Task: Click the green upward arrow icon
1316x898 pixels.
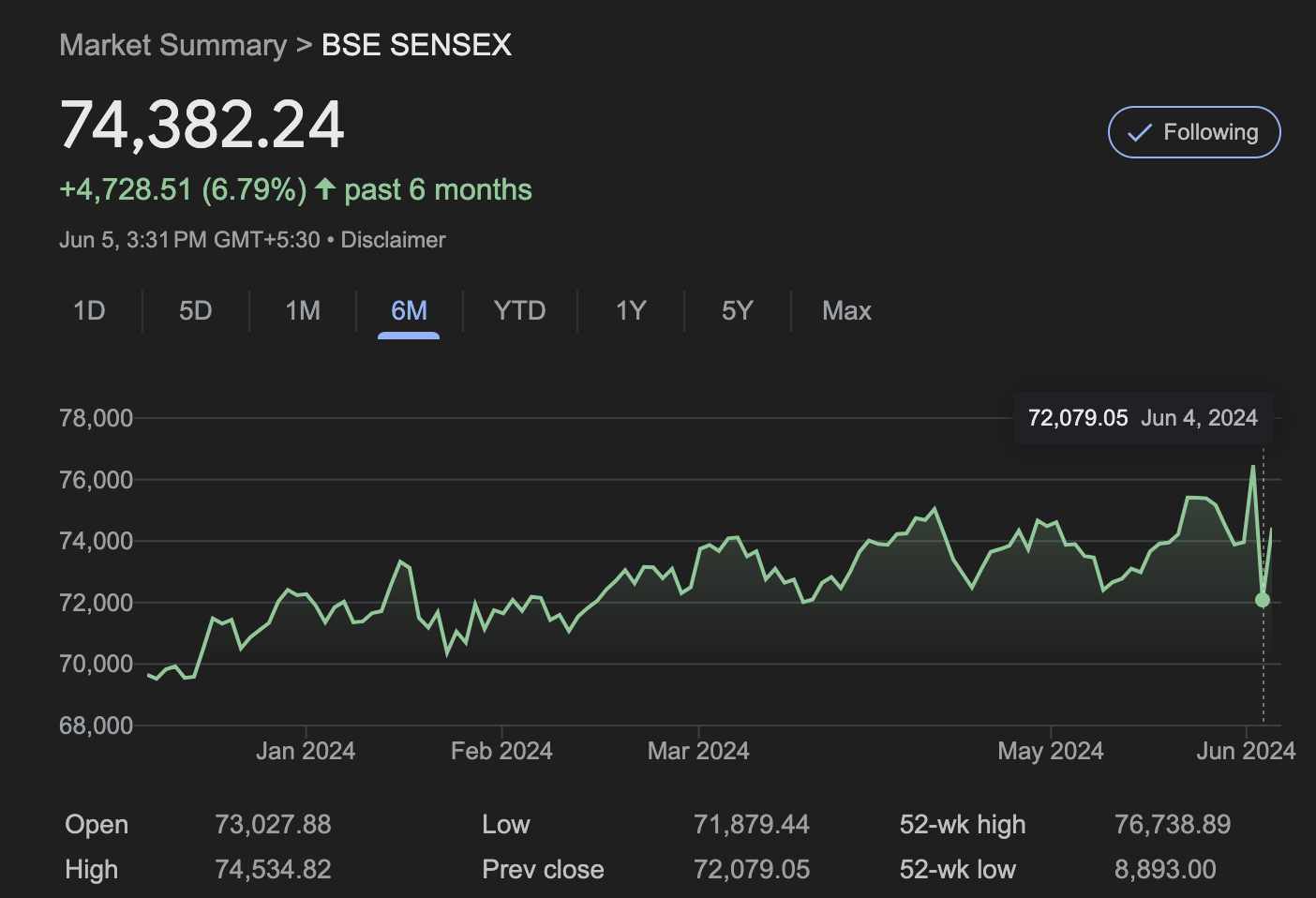Action: click(325, 189)
